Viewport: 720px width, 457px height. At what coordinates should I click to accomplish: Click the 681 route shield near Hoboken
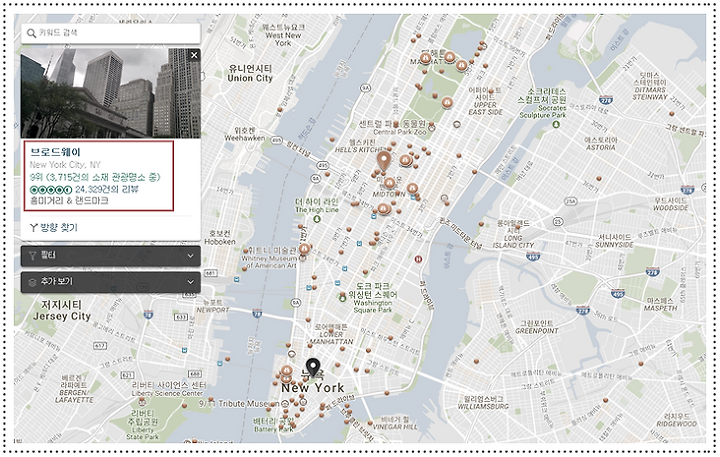click(x=211, y=273)
